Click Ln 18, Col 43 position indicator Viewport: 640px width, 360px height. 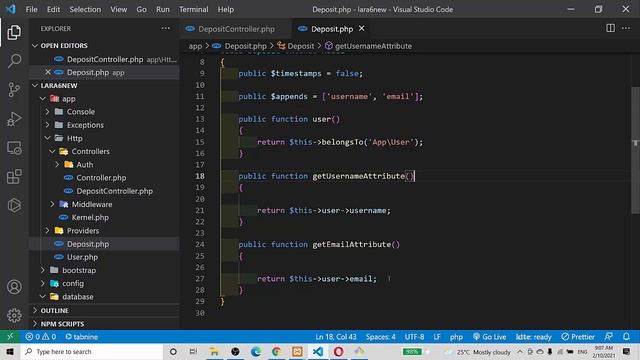[336, 337]
